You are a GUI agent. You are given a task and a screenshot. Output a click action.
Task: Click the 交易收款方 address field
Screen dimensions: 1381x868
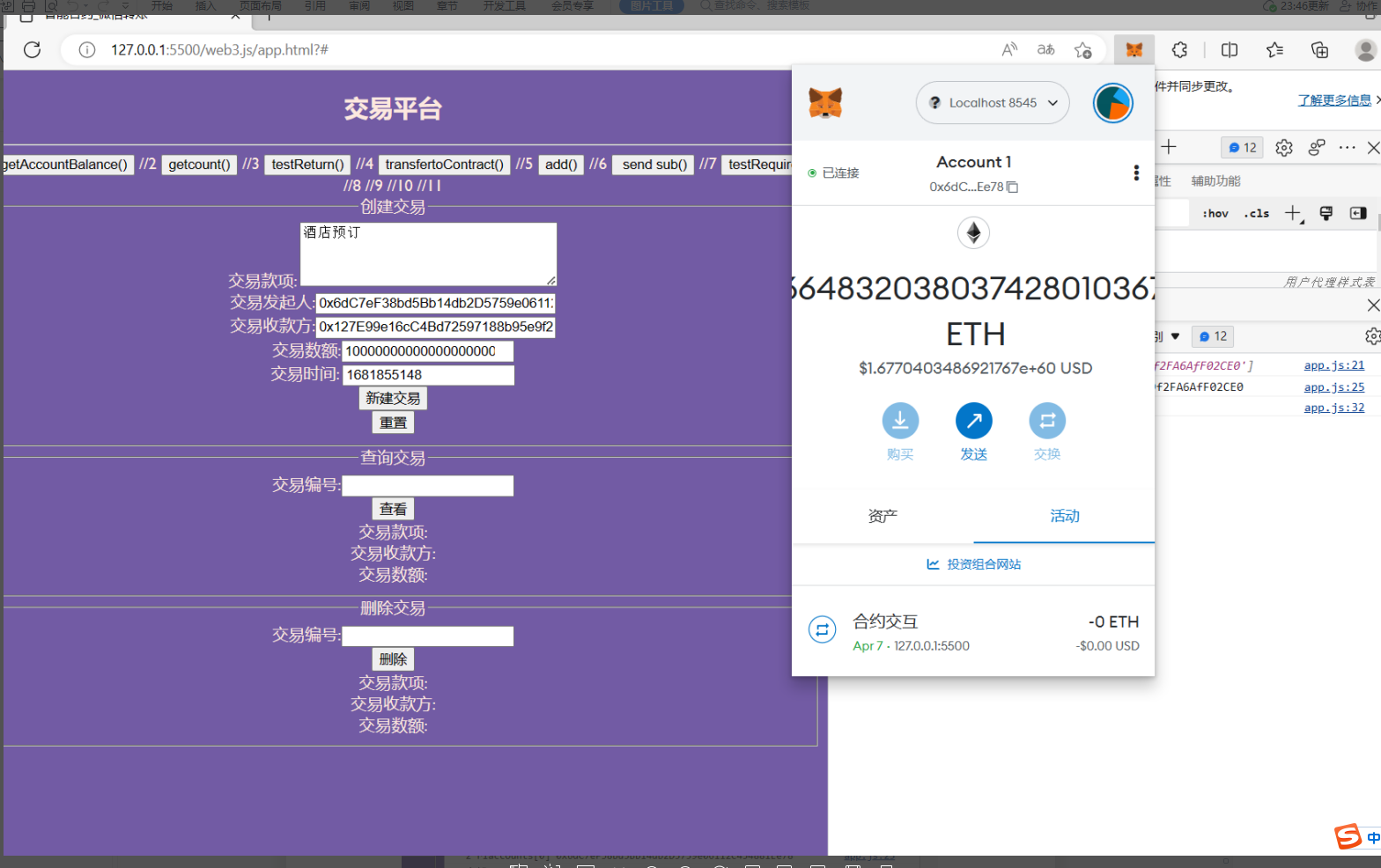pos(435,327)
